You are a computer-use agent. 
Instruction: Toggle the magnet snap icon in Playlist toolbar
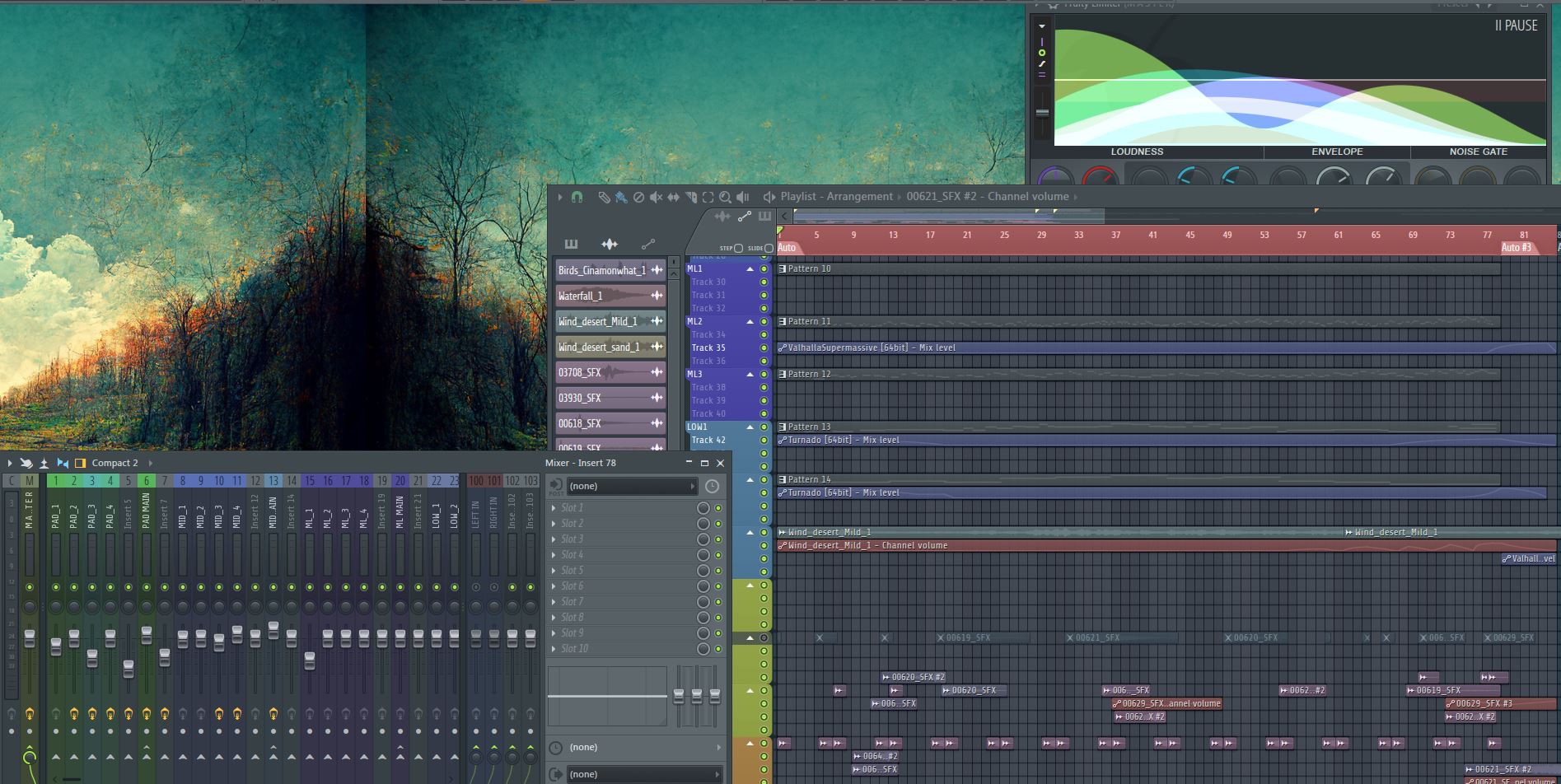coord(577,197)
